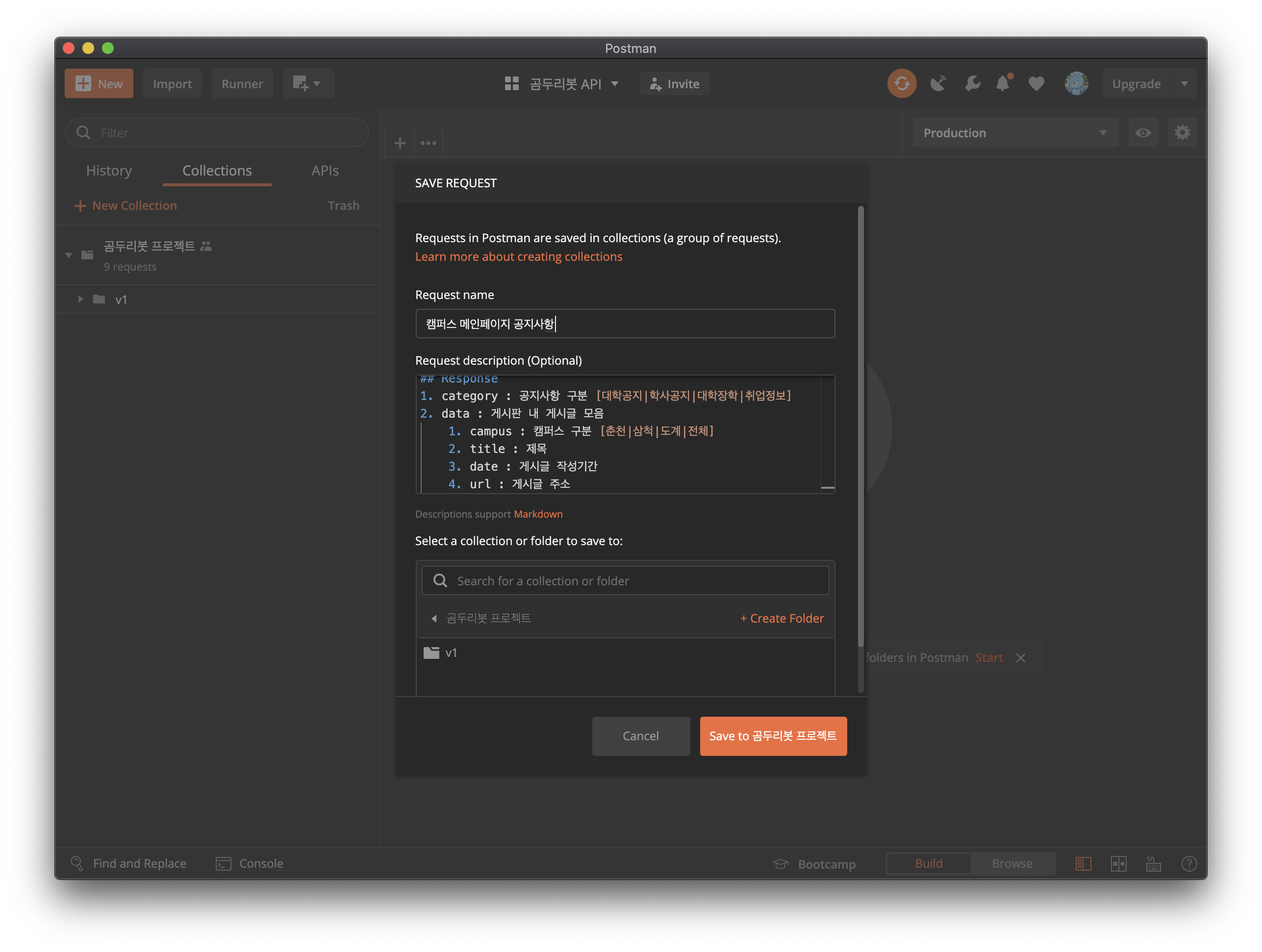
Task: Click the dialog's vertical scrollbar
Action: [x=860, y=428]
